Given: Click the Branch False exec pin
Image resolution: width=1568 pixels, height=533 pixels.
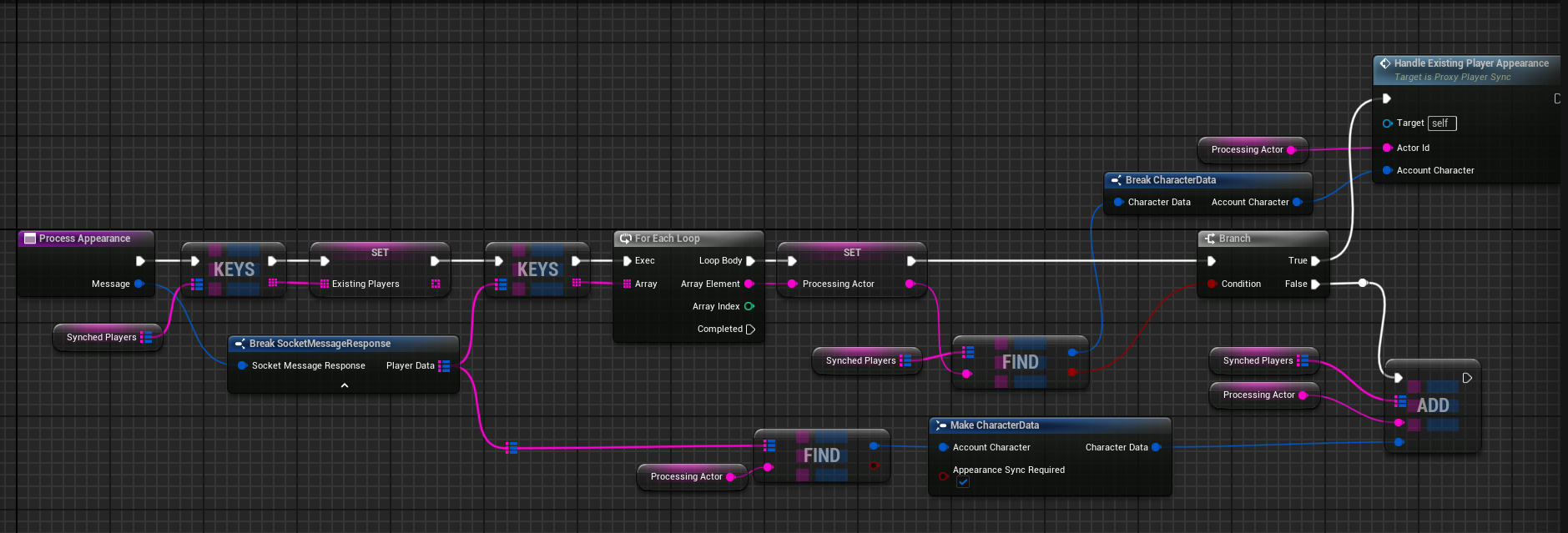Looking at the screenshot, I should pyautogui.click(x=1315, y=284).
